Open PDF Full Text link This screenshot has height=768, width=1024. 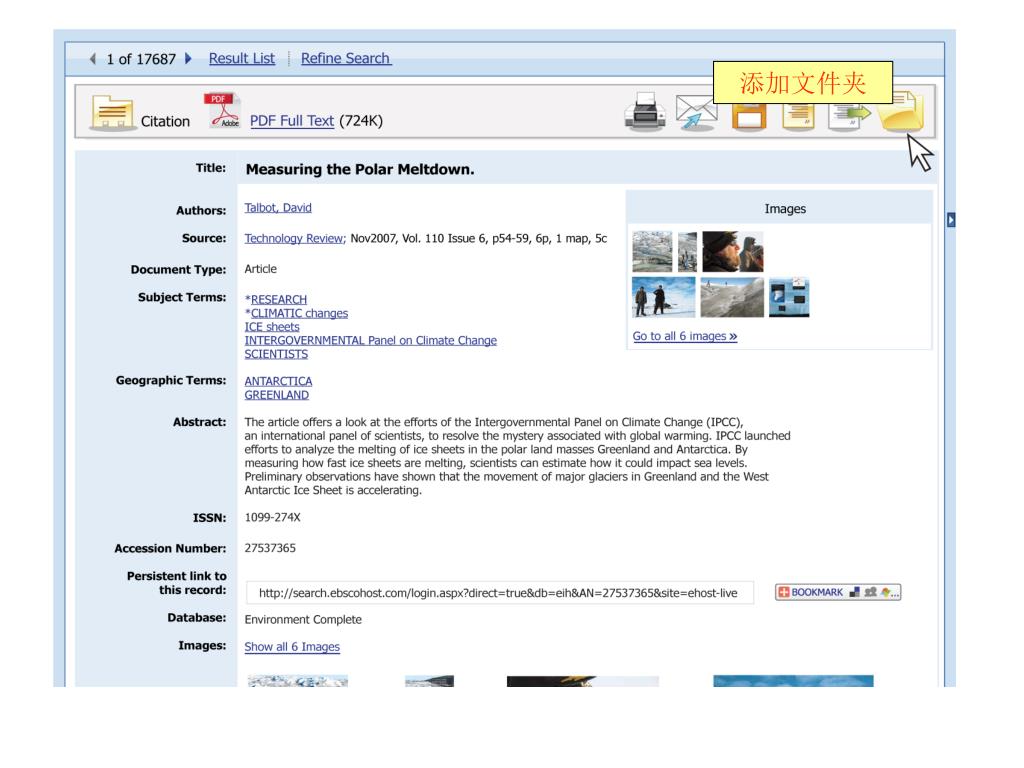292,121
